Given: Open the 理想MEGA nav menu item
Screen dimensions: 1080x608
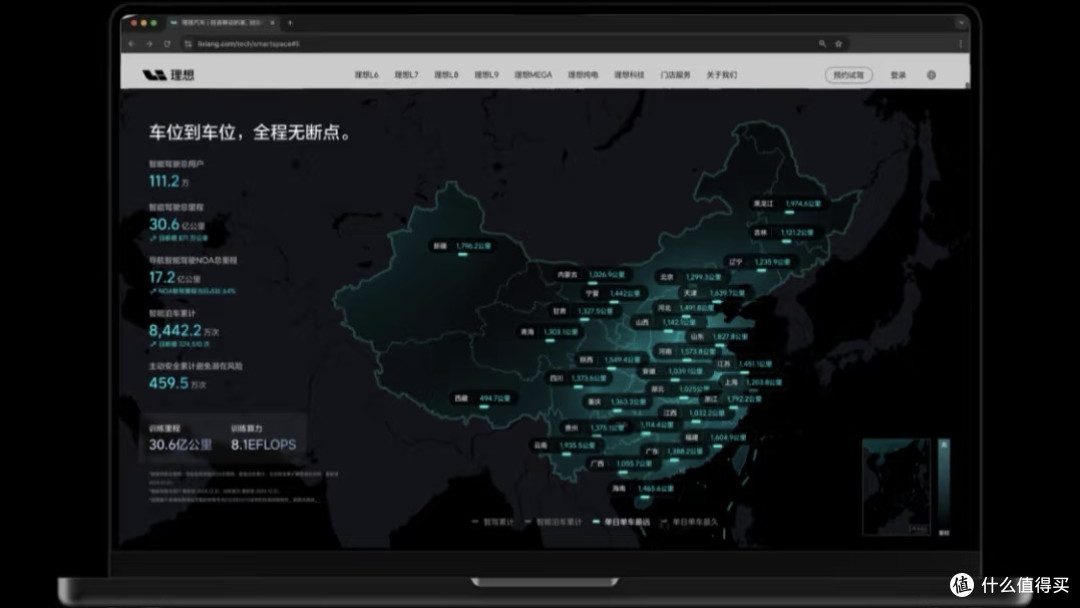Looking at the screenshot, I should coord(533,74).
